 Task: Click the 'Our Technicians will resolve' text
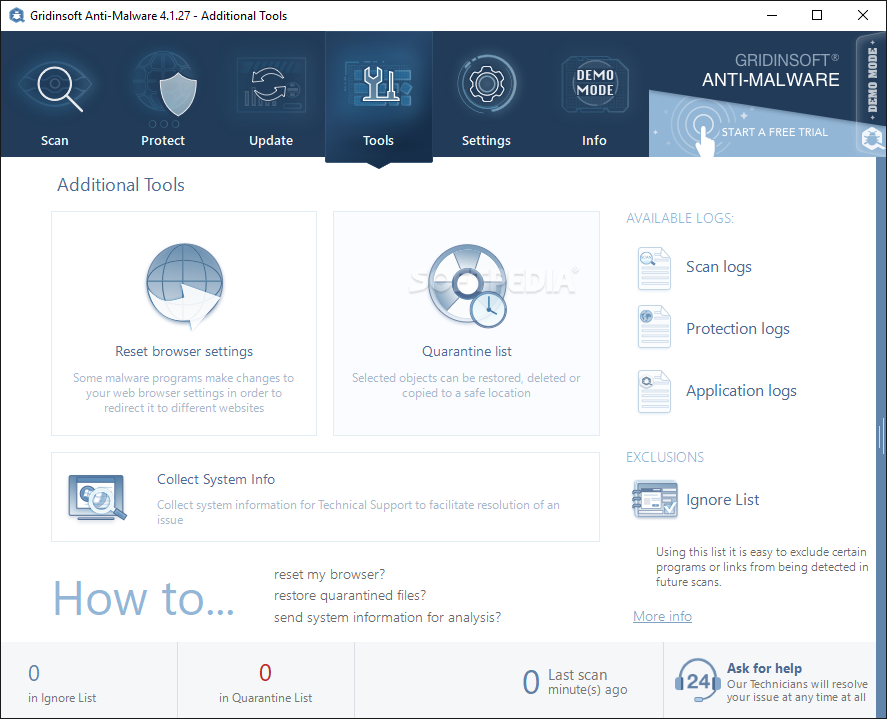point(796,691)
